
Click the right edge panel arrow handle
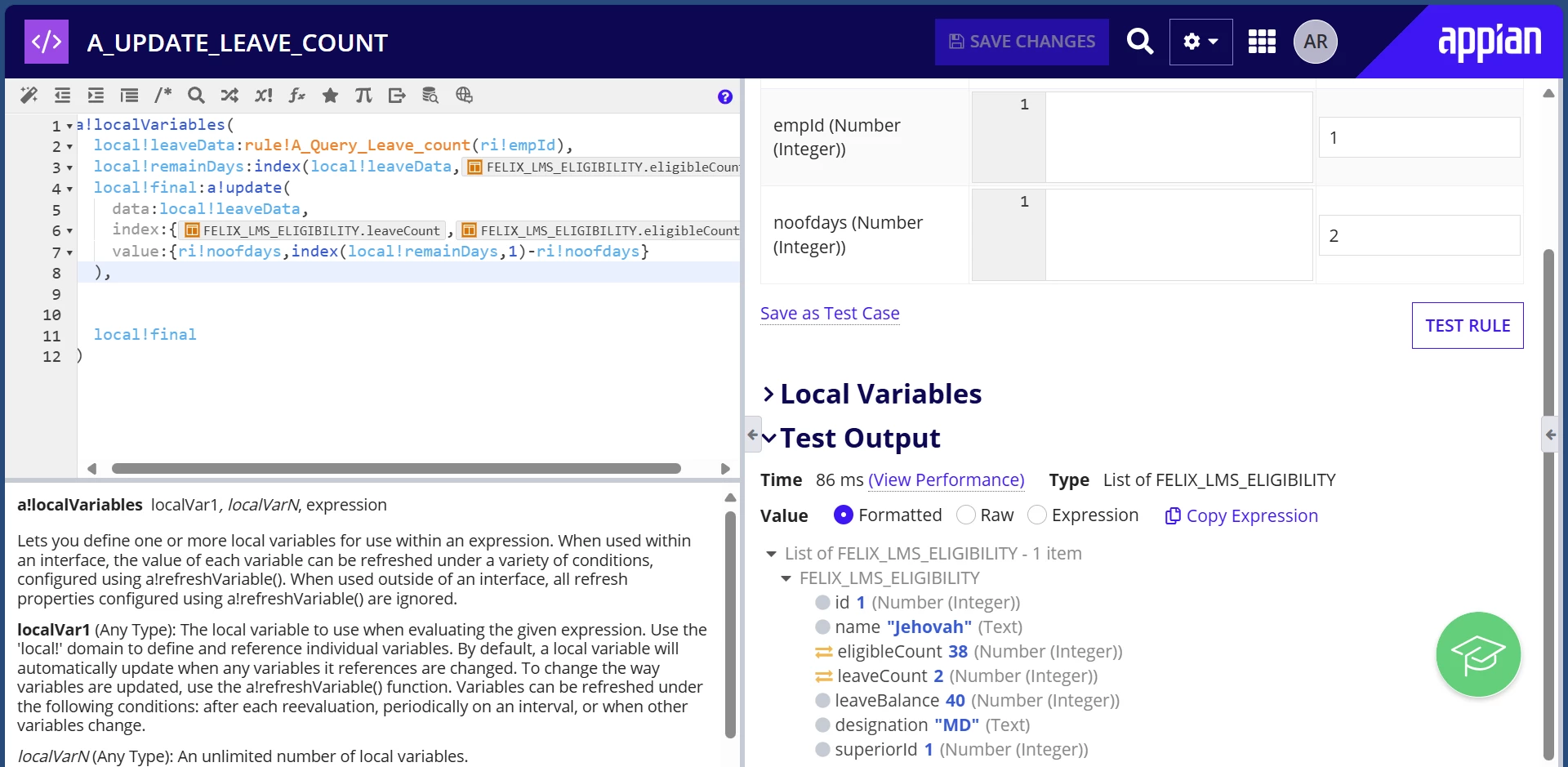(1550, 435)
